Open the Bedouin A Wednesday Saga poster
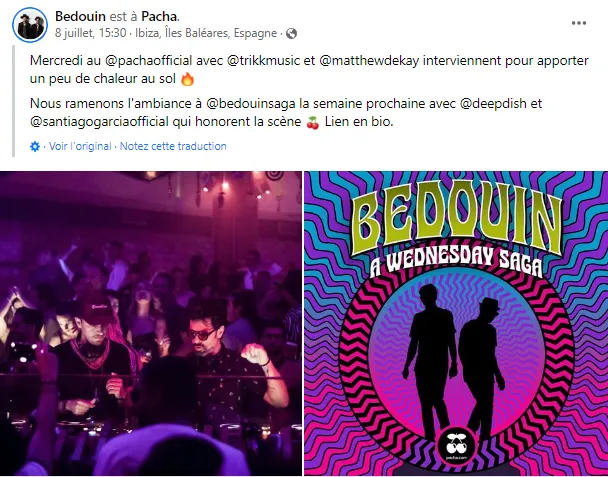The image size is (608, 477). click(456, 323)
